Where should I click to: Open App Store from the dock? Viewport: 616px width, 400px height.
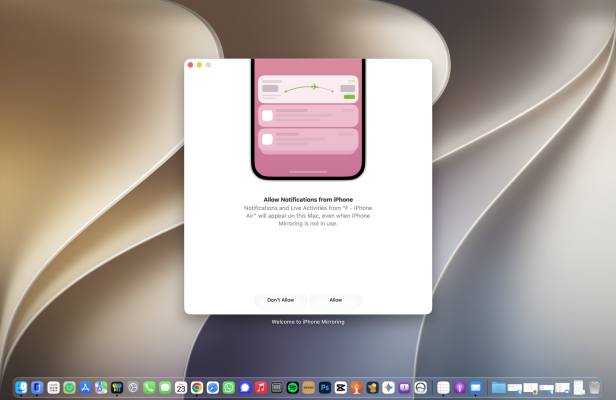[85, 388]
